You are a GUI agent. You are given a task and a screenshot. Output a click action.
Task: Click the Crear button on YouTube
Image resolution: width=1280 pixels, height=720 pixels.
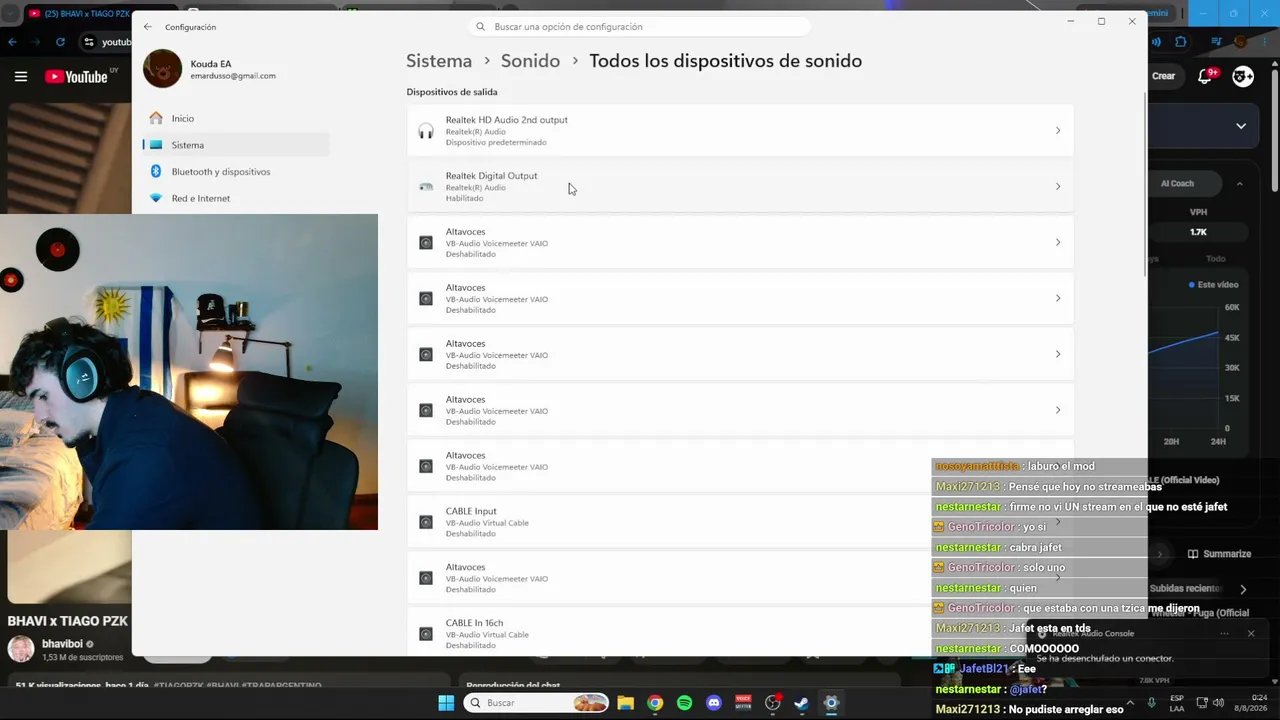[x=1163, y=76]
